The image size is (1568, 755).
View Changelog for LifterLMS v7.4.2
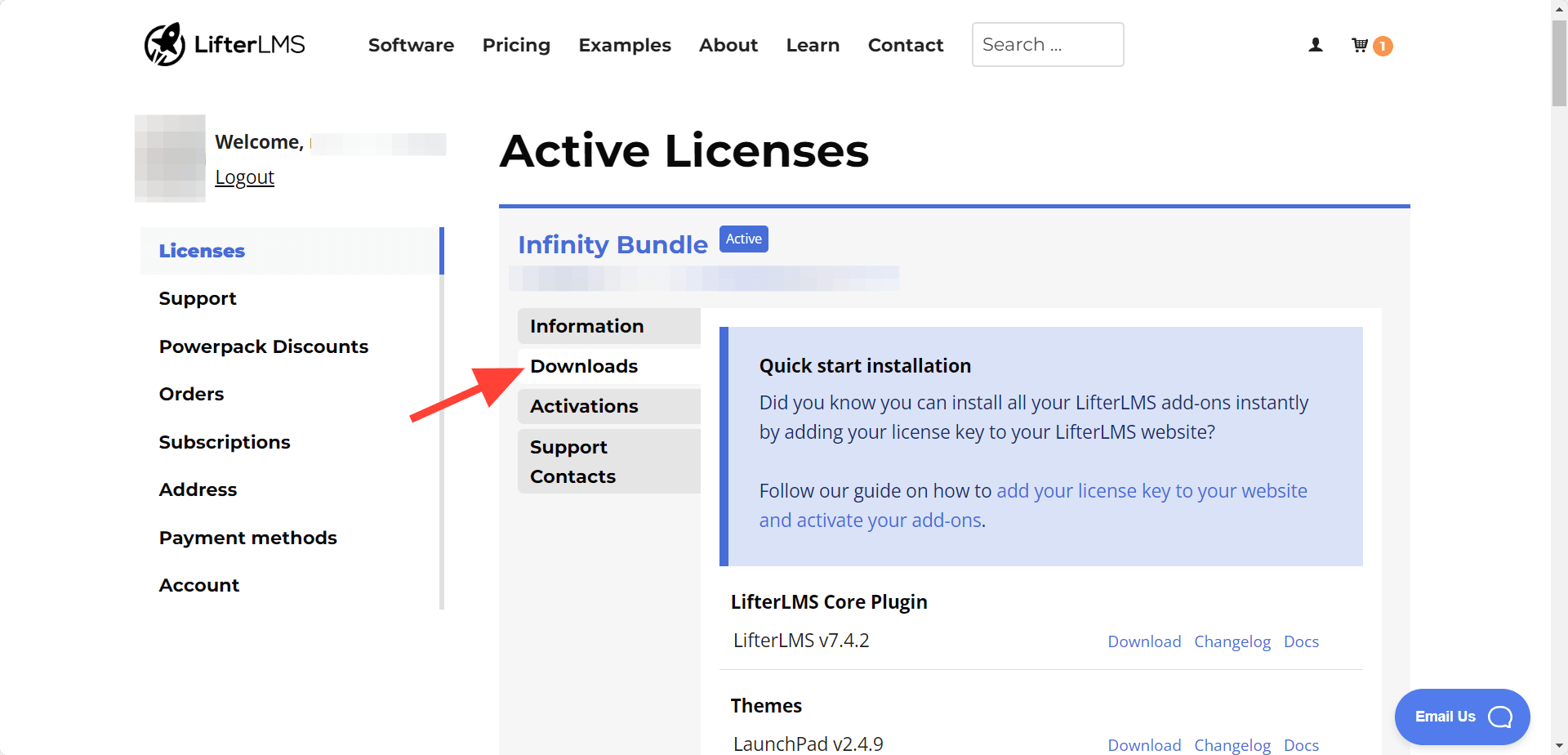(1232, 641)
